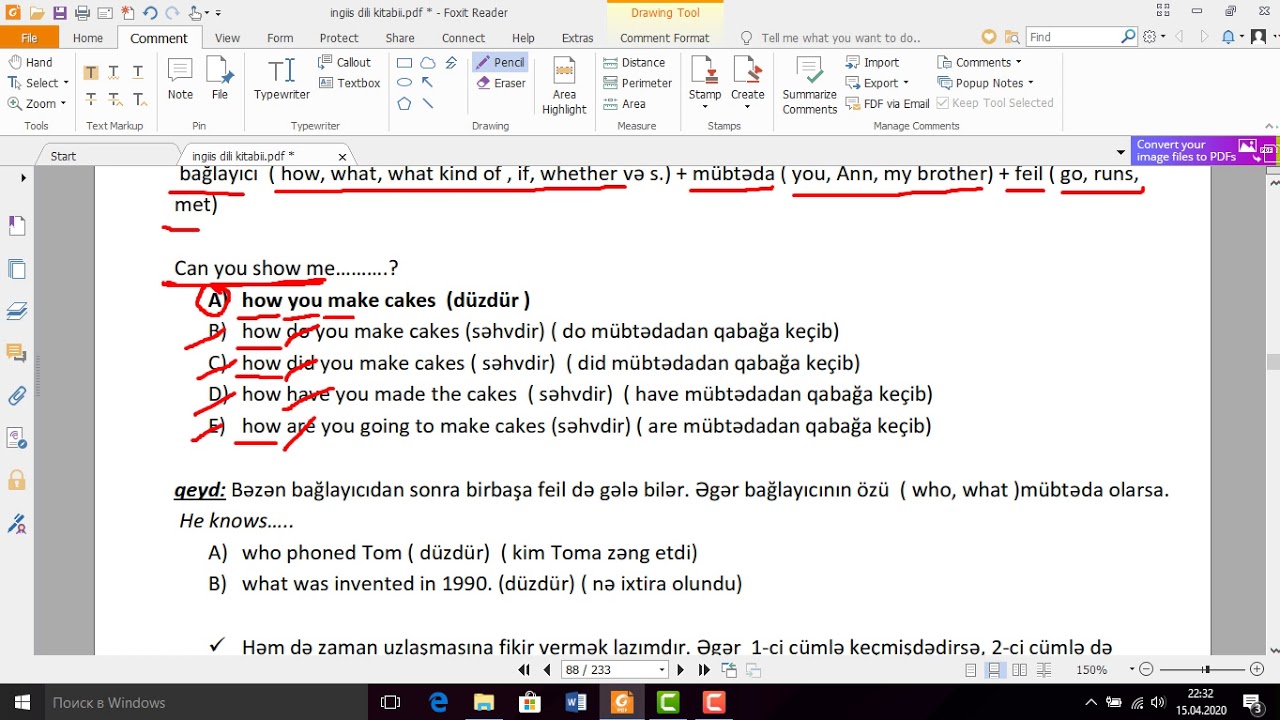Screen dimensions: 1280x720
Task: Expand the Popup Notes dropdown
Action: pyautogui.click(x=1031, y=83)
